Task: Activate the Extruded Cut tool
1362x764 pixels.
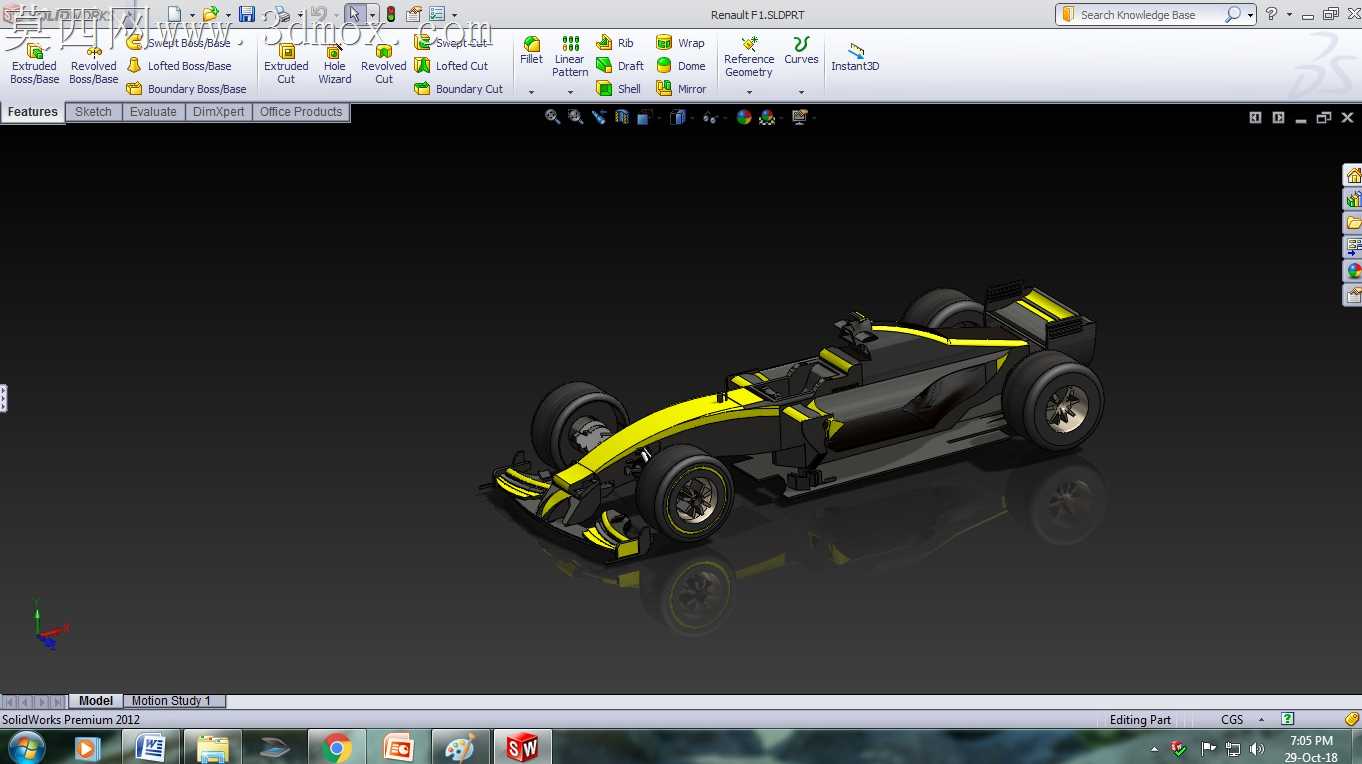Action: pyautogui.click(x=286, y=63)
